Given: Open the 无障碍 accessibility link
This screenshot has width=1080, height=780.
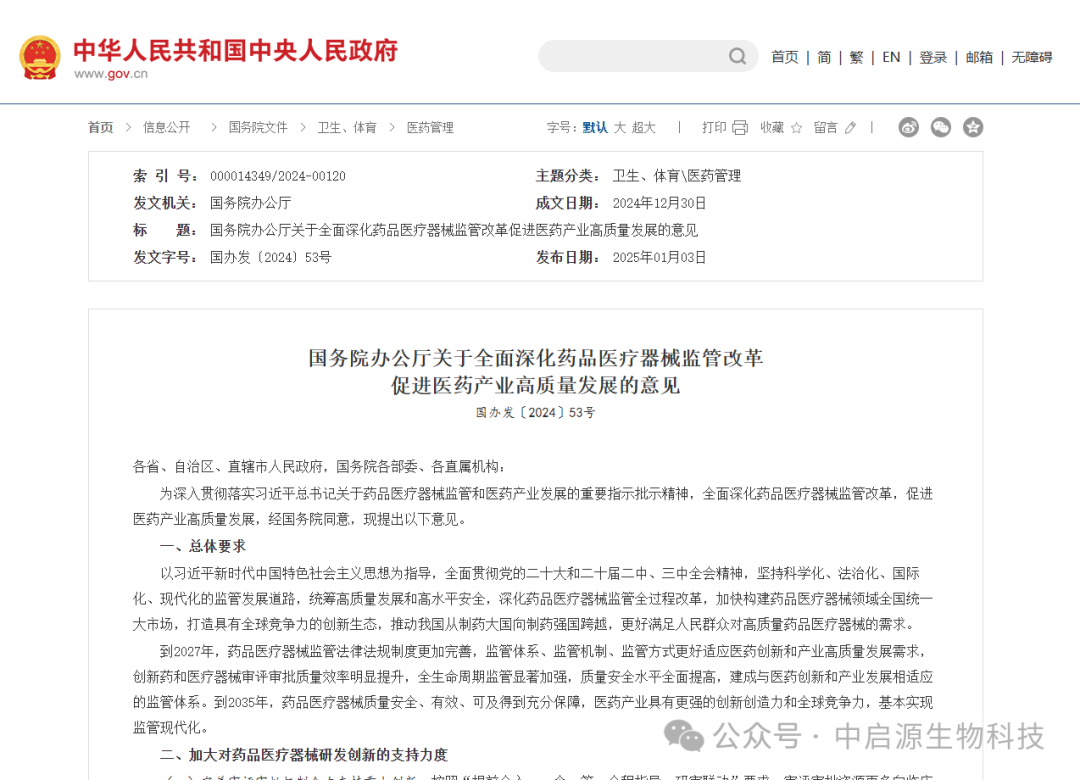Looking at the screenshot, I should pyautogui.click(x=1031, y=57).
